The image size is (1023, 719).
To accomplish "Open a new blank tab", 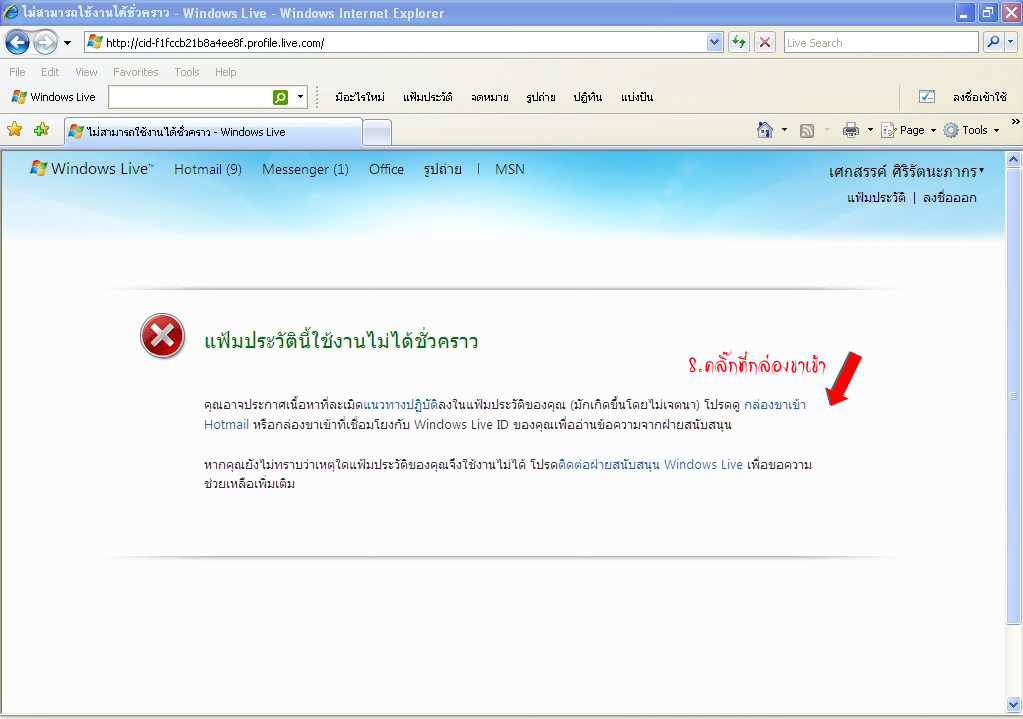I will tap(377, 133).
